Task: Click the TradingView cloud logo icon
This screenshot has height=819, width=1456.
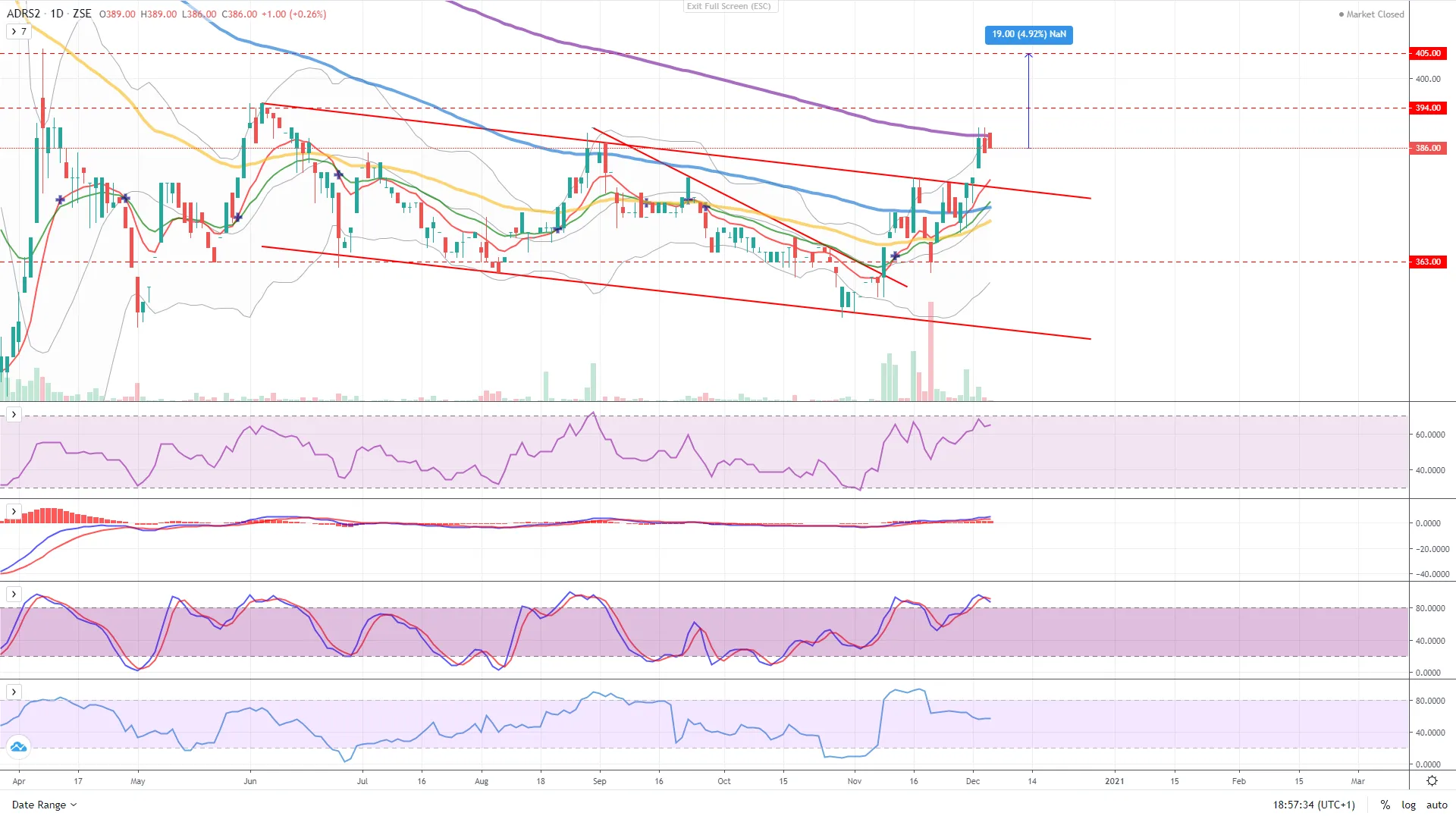Action: (18, 747)
